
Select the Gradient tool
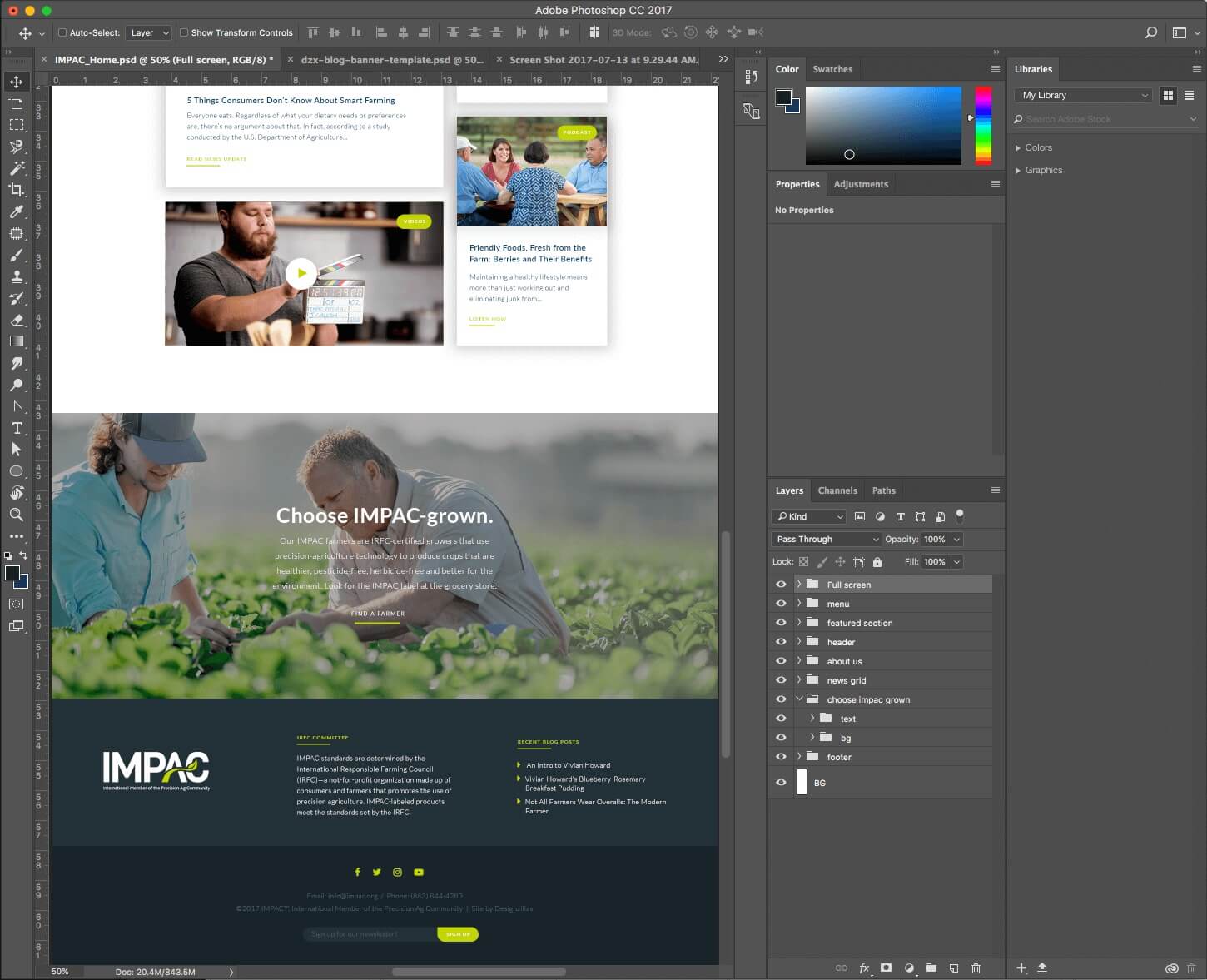pyautogui.click(x=17, y=341)
